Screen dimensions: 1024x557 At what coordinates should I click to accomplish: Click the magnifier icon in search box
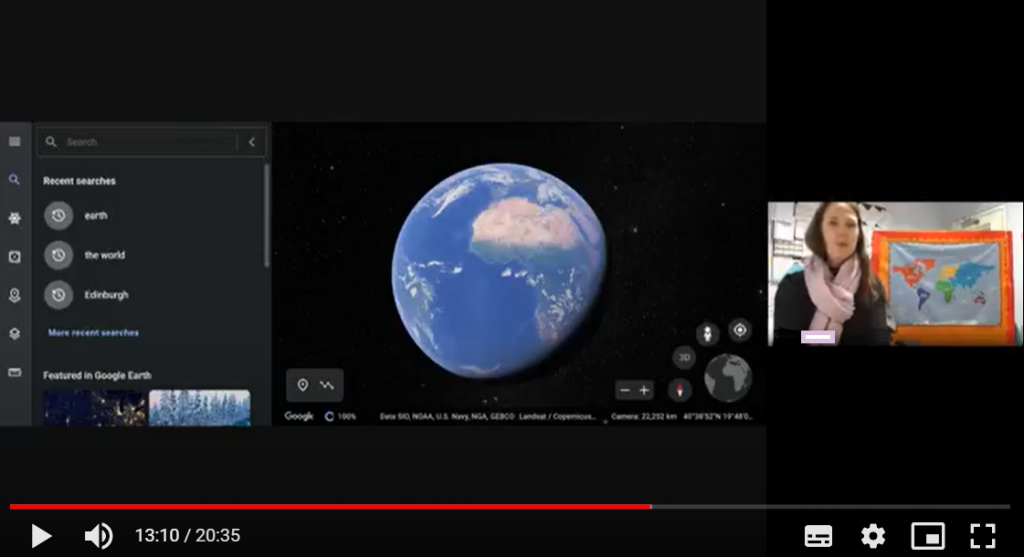click(x=51, y=142)
